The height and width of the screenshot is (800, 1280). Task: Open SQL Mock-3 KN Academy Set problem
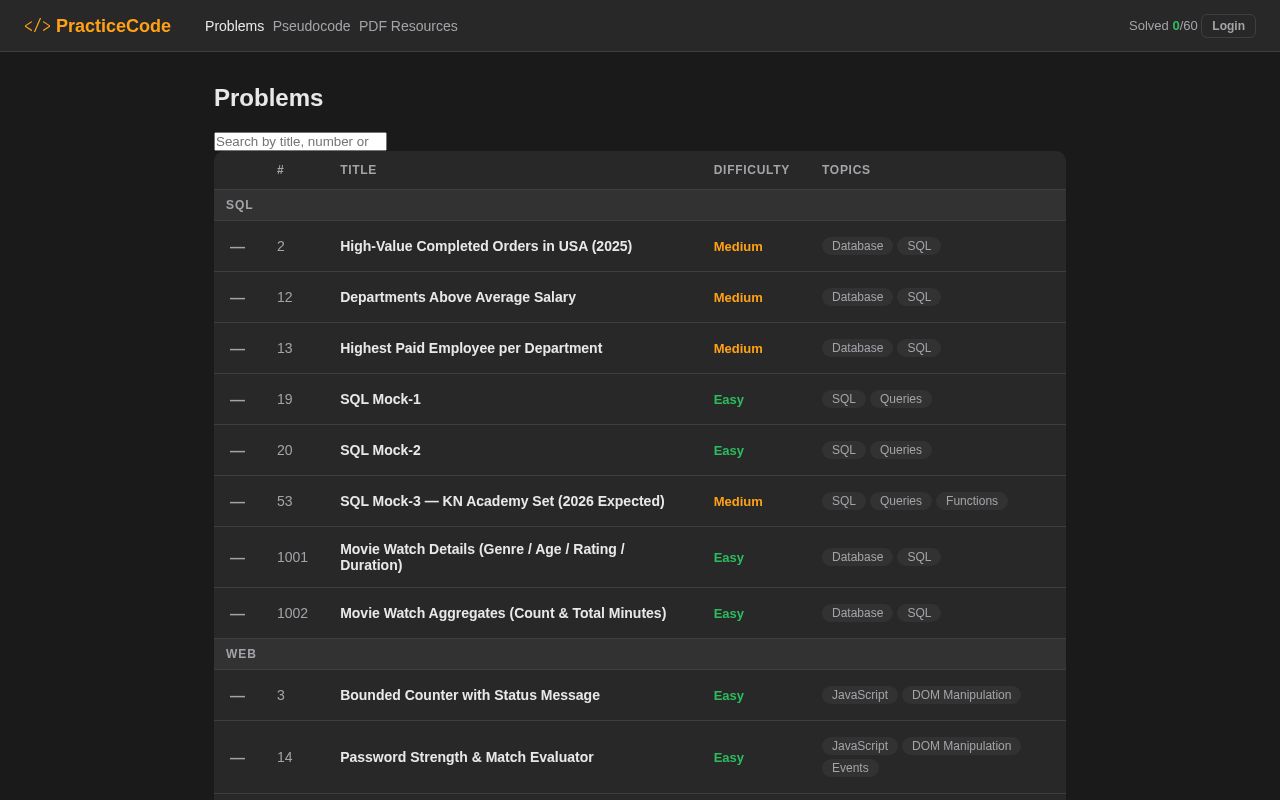point(502,501)
